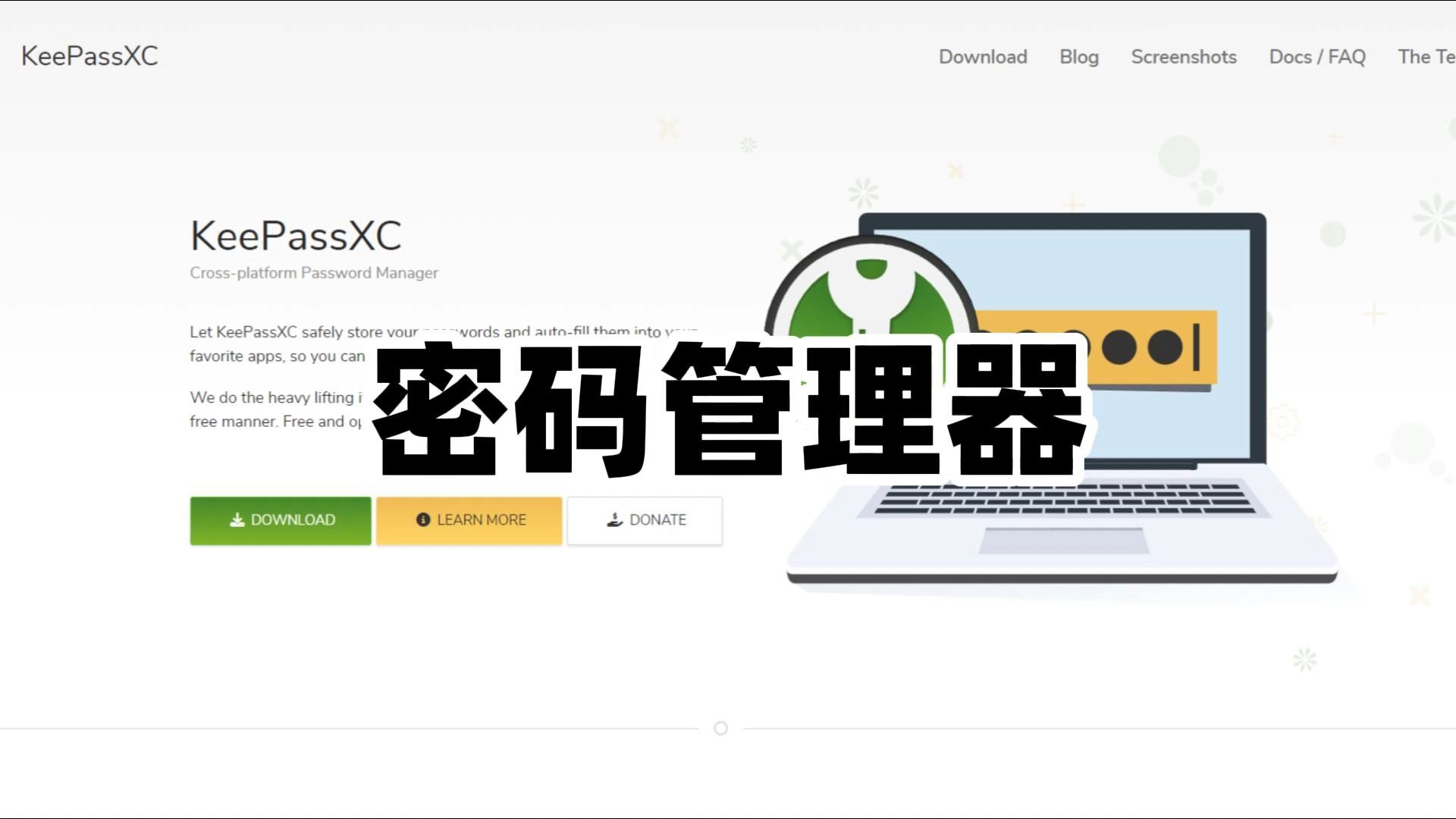The width and height of the screenshot is (1456, 819).
Task: Open the Download navigation menu item
Action: point(983,57)
